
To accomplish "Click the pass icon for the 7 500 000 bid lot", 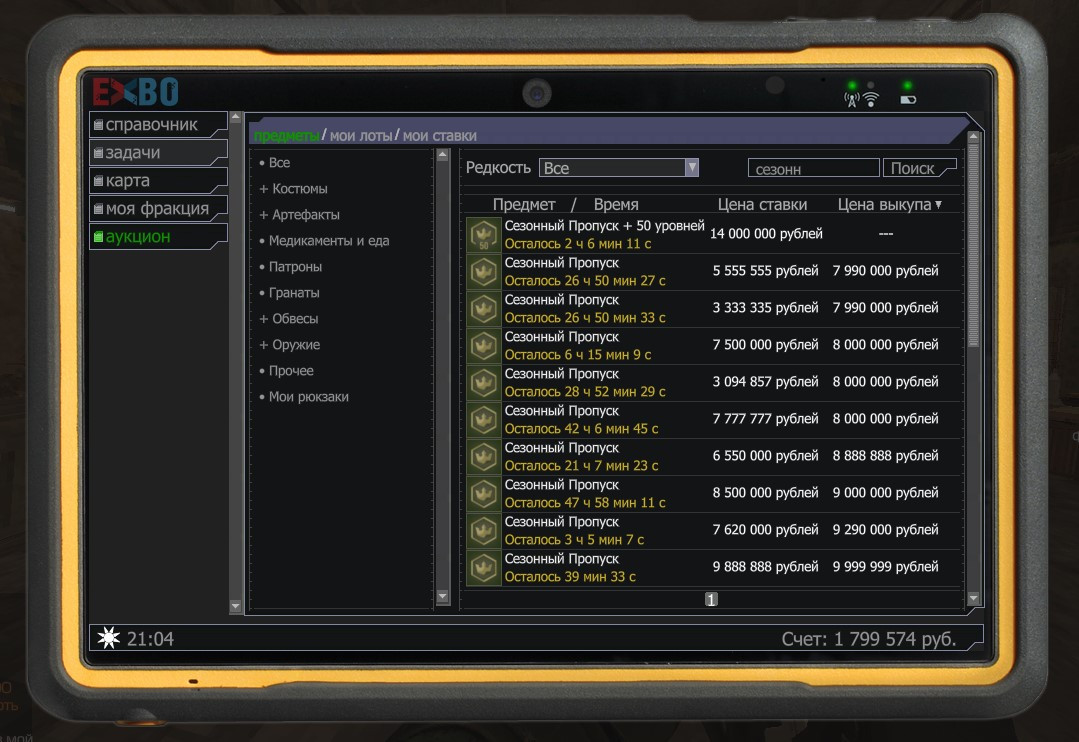I will click(x=484, y=346).
